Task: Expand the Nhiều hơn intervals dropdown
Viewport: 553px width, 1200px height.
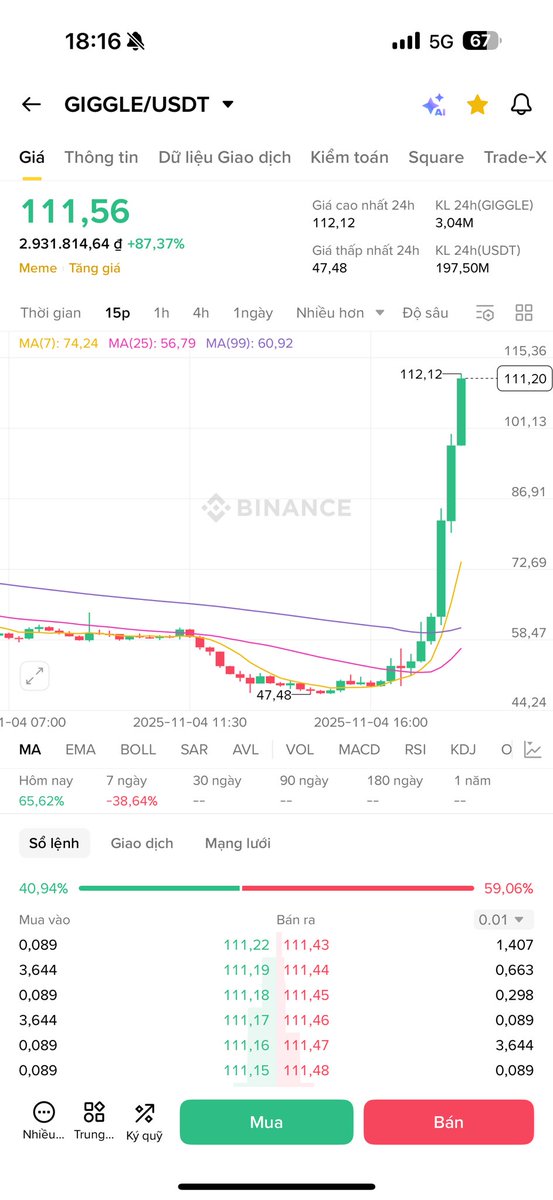Action: pyautogui.click(x=340, y=313)
